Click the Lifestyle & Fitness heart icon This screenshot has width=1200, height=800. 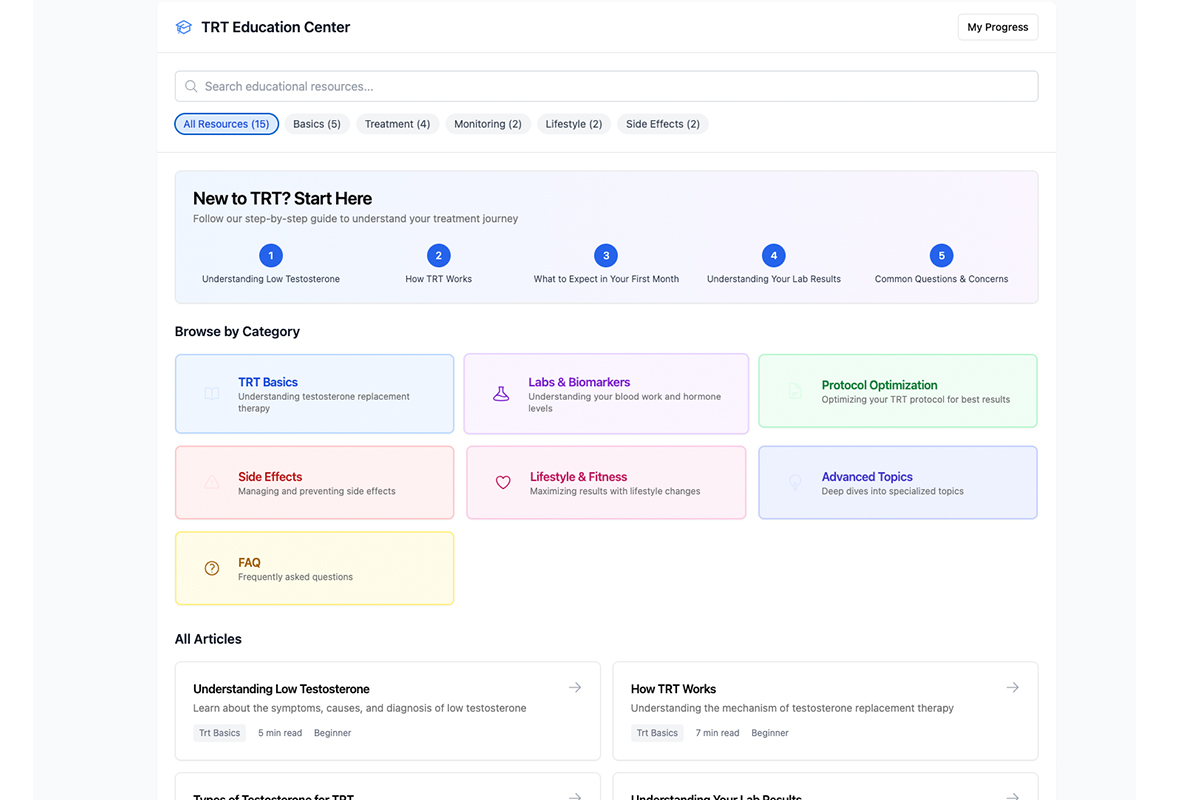point(502,482)
